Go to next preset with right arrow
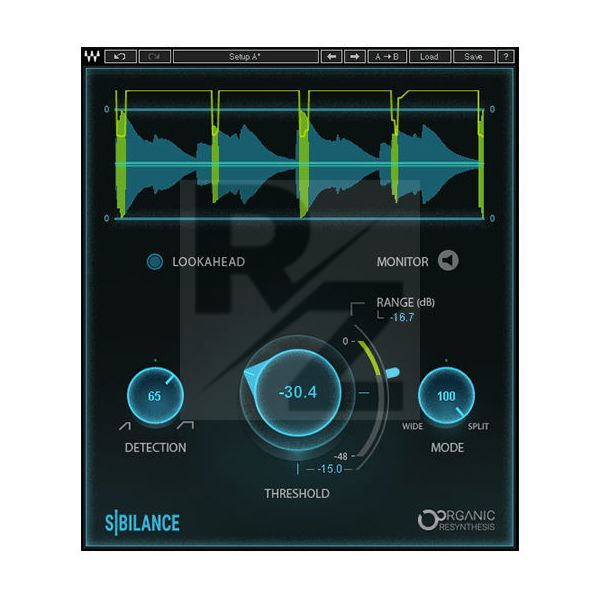600x600 pixels. (355, 57)
